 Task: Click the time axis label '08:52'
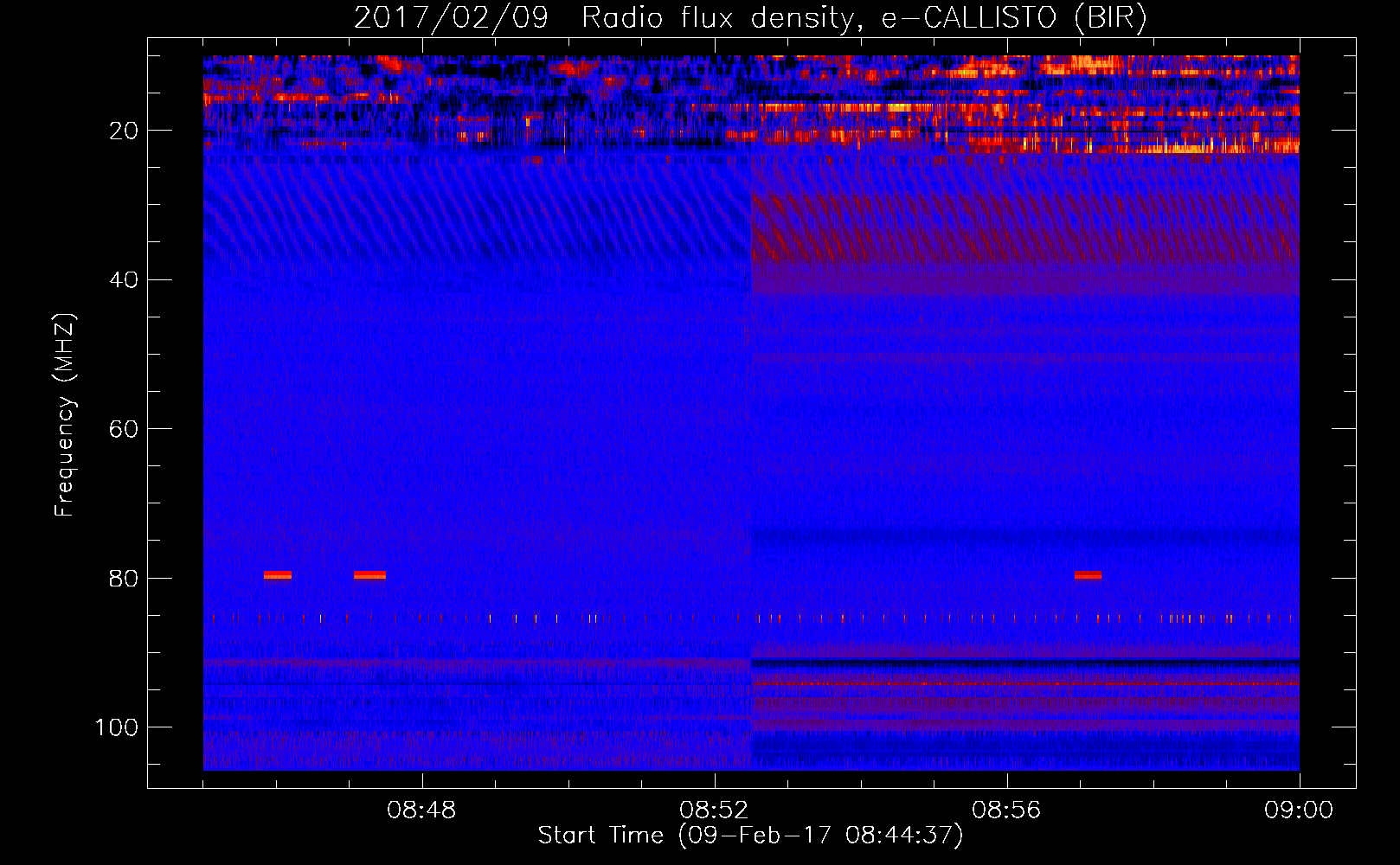pyautogui.click(x=714, y=811)
